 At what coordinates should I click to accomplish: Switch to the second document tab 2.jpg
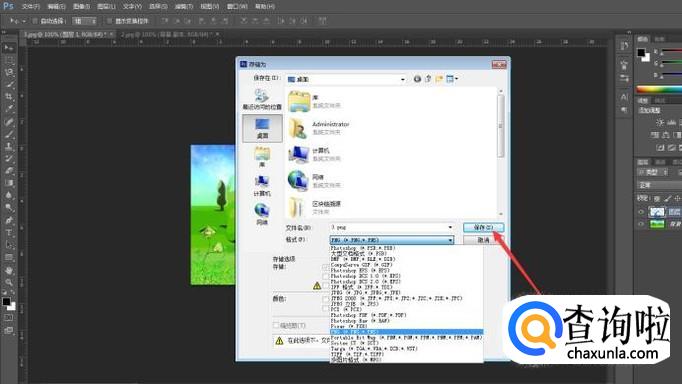pyautogui.click(x=167, y=34)
